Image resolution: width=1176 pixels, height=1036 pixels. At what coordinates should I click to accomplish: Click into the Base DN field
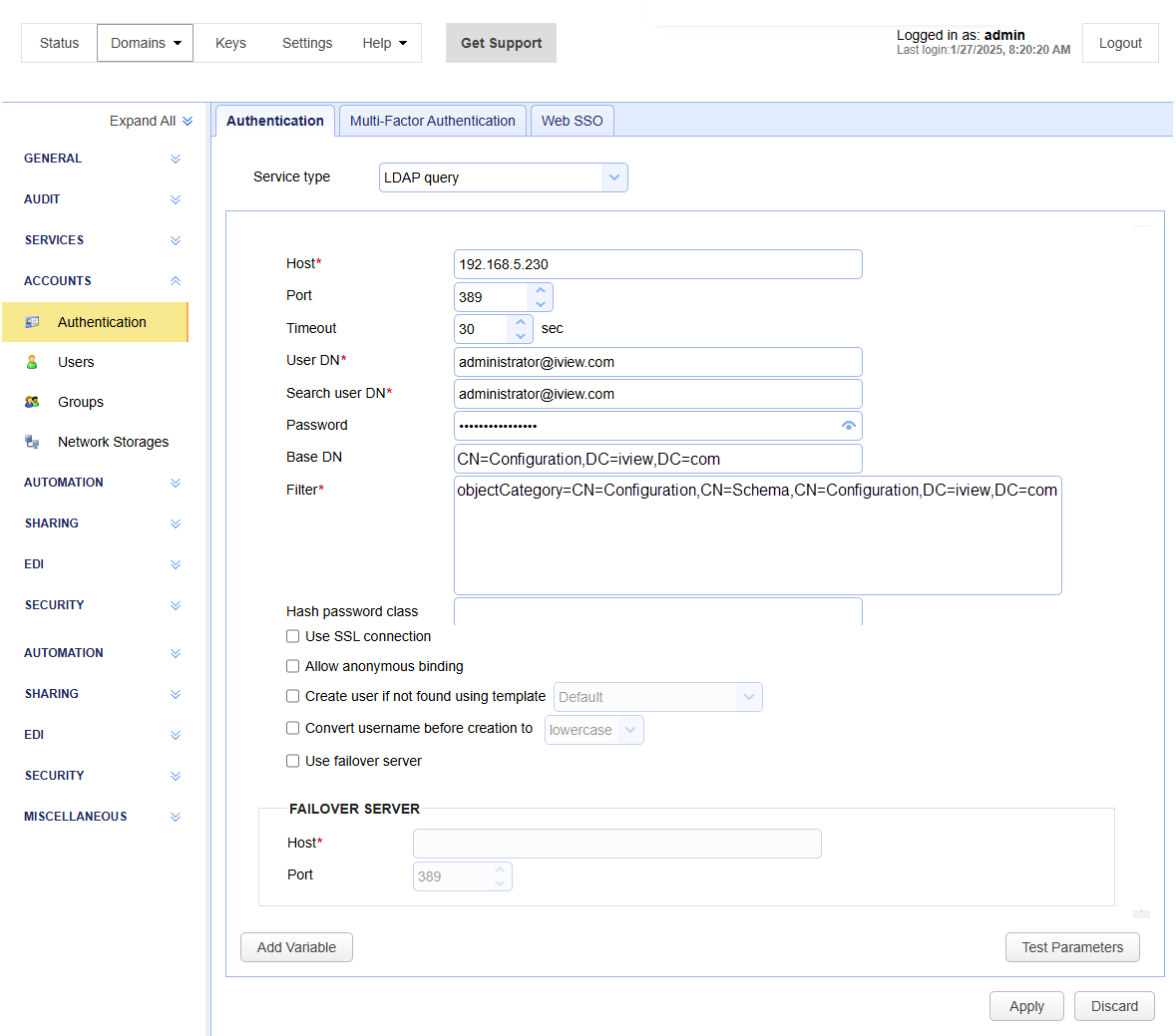[x=657, y=459]
